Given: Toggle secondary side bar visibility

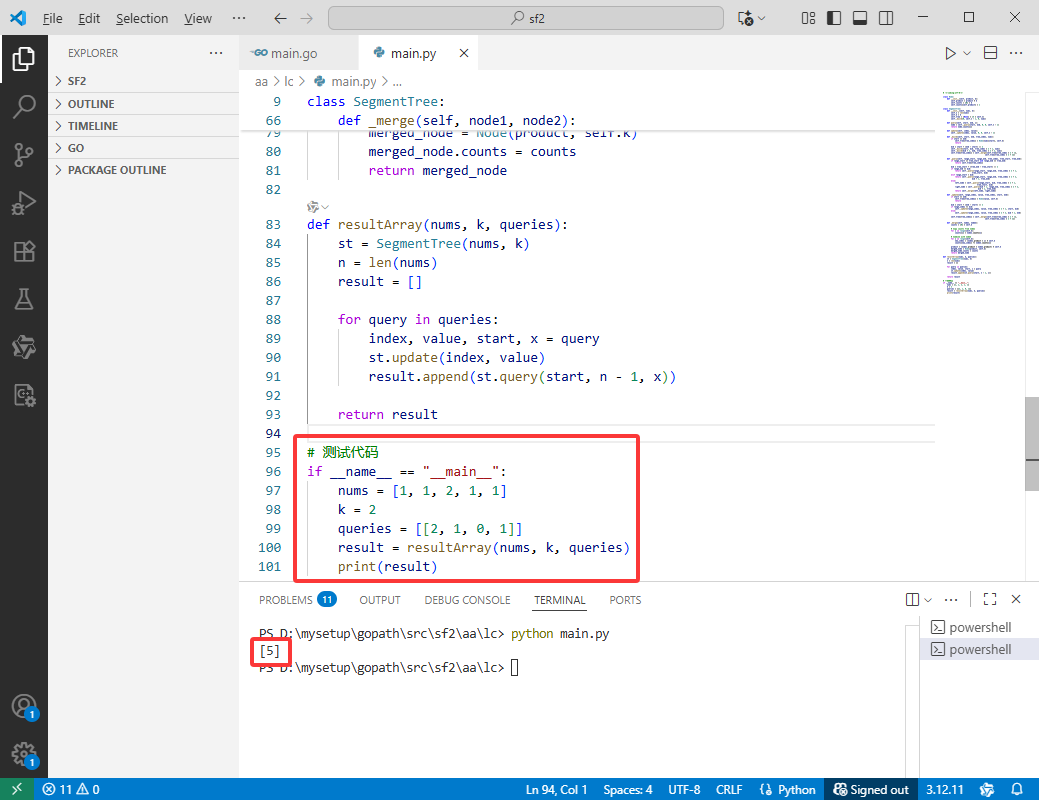Looking at the screenshot, I should point(886,19).
